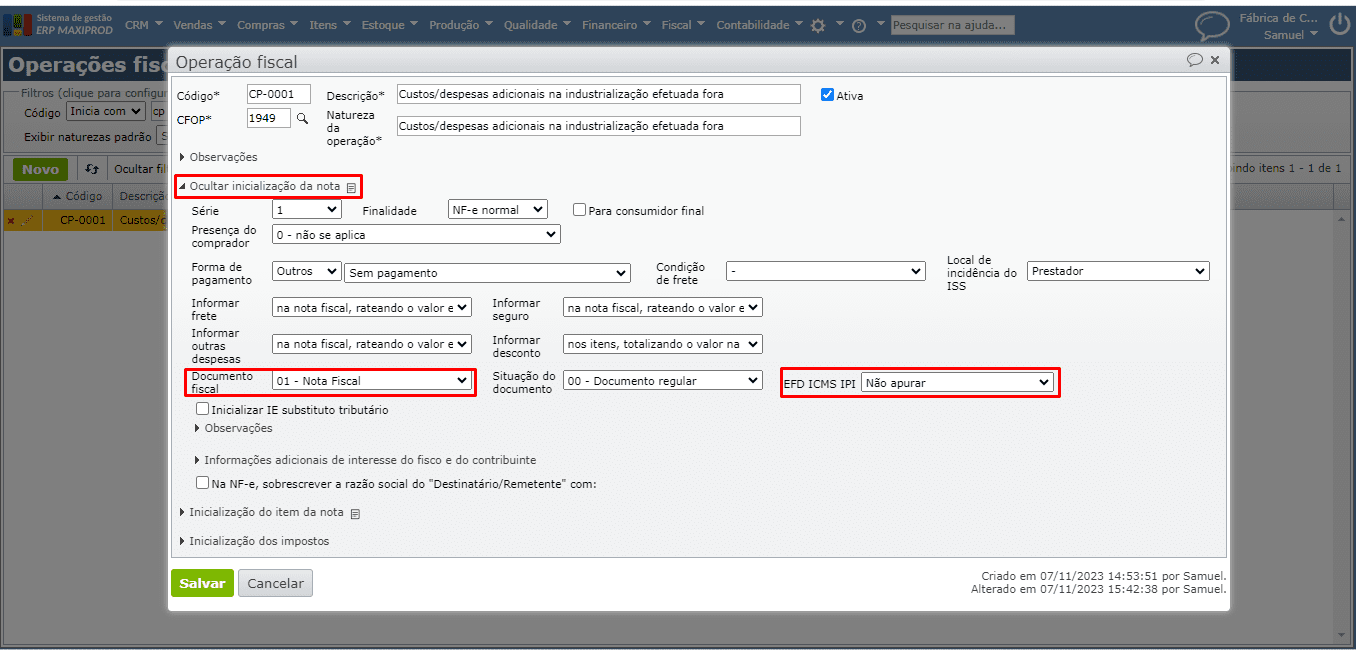
Task: Click note icon beside Ocultar inicialização da nota
Action: 351,187
